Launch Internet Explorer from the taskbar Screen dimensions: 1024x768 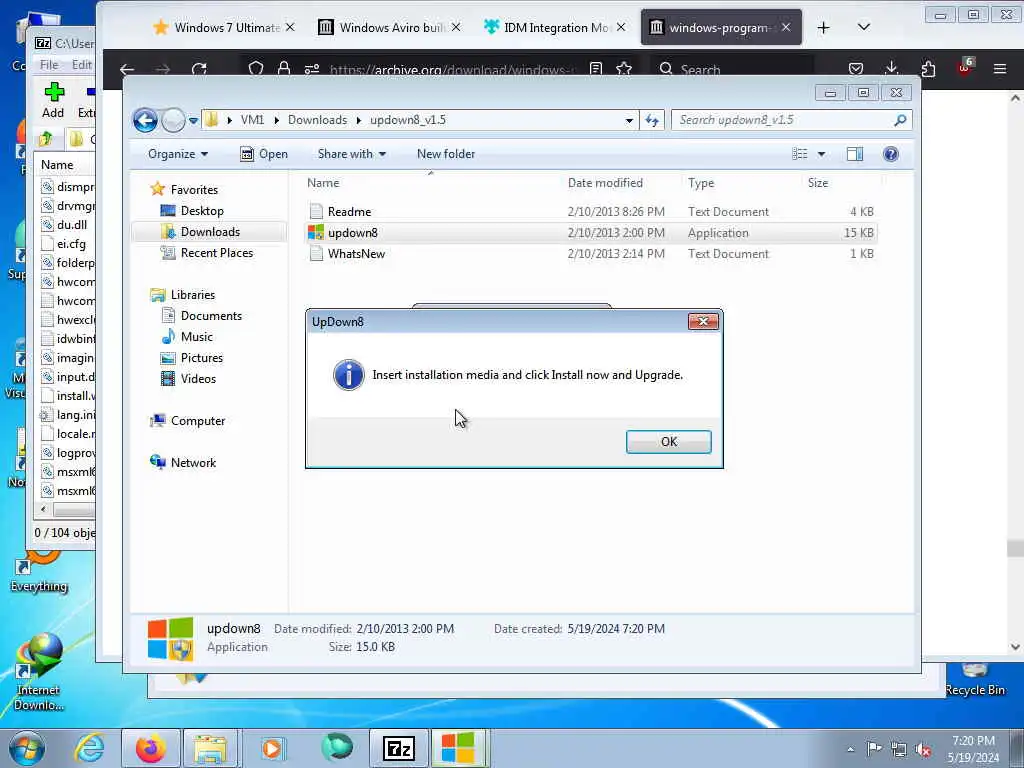pyautogui.click(x=89, y=748)
